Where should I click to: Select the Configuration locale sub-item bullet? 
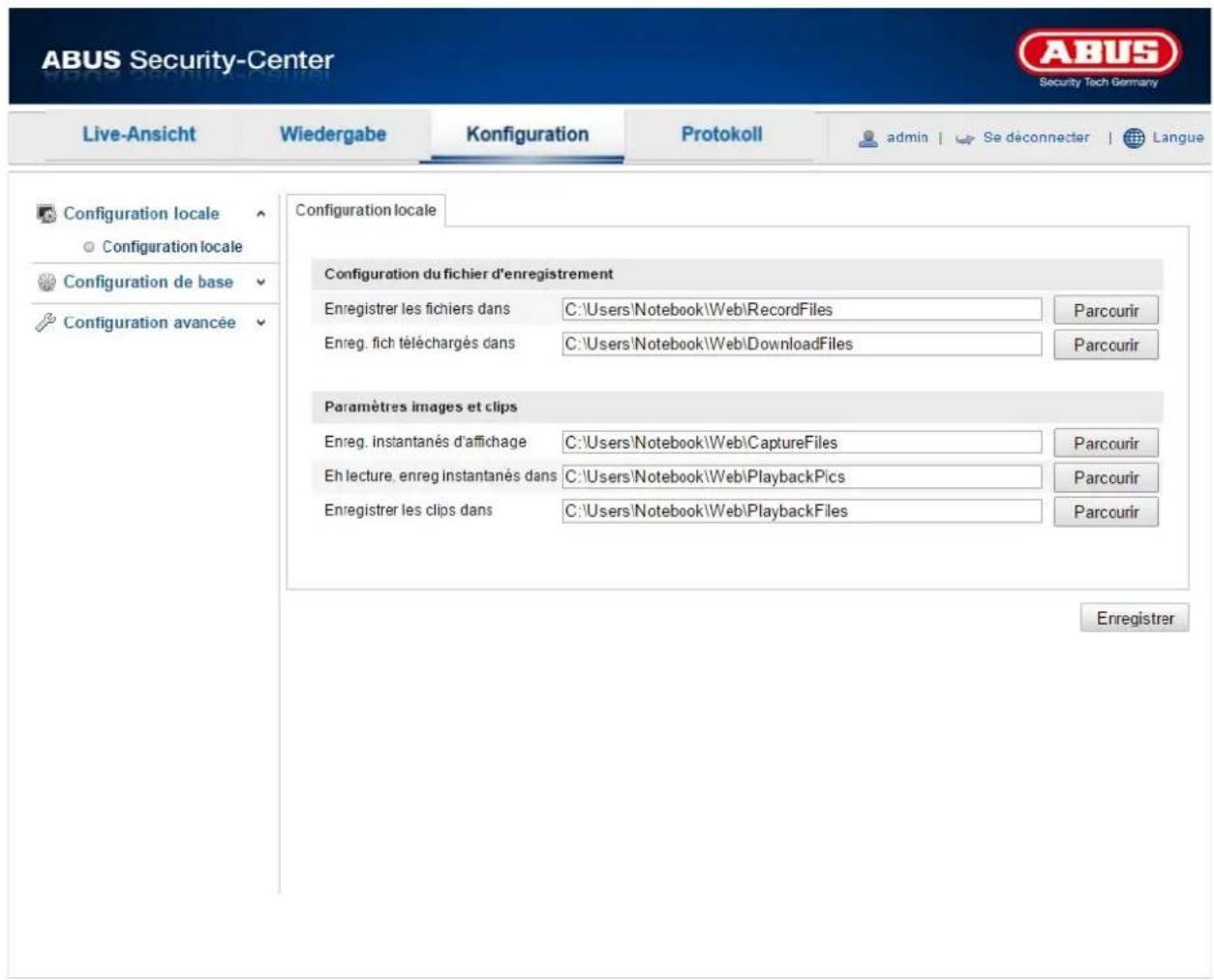[x=89, y=247]
